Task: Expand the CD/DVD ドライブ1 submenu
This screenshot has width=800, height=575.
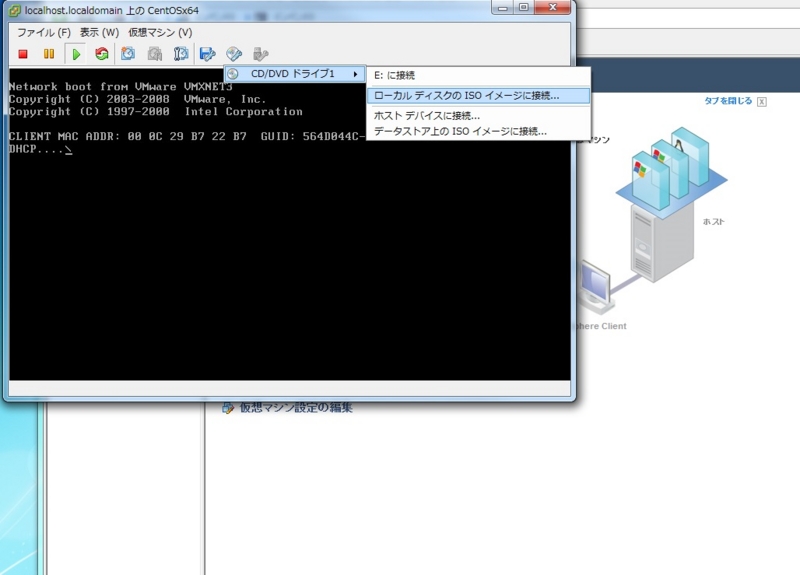Action: pos(295,74)
